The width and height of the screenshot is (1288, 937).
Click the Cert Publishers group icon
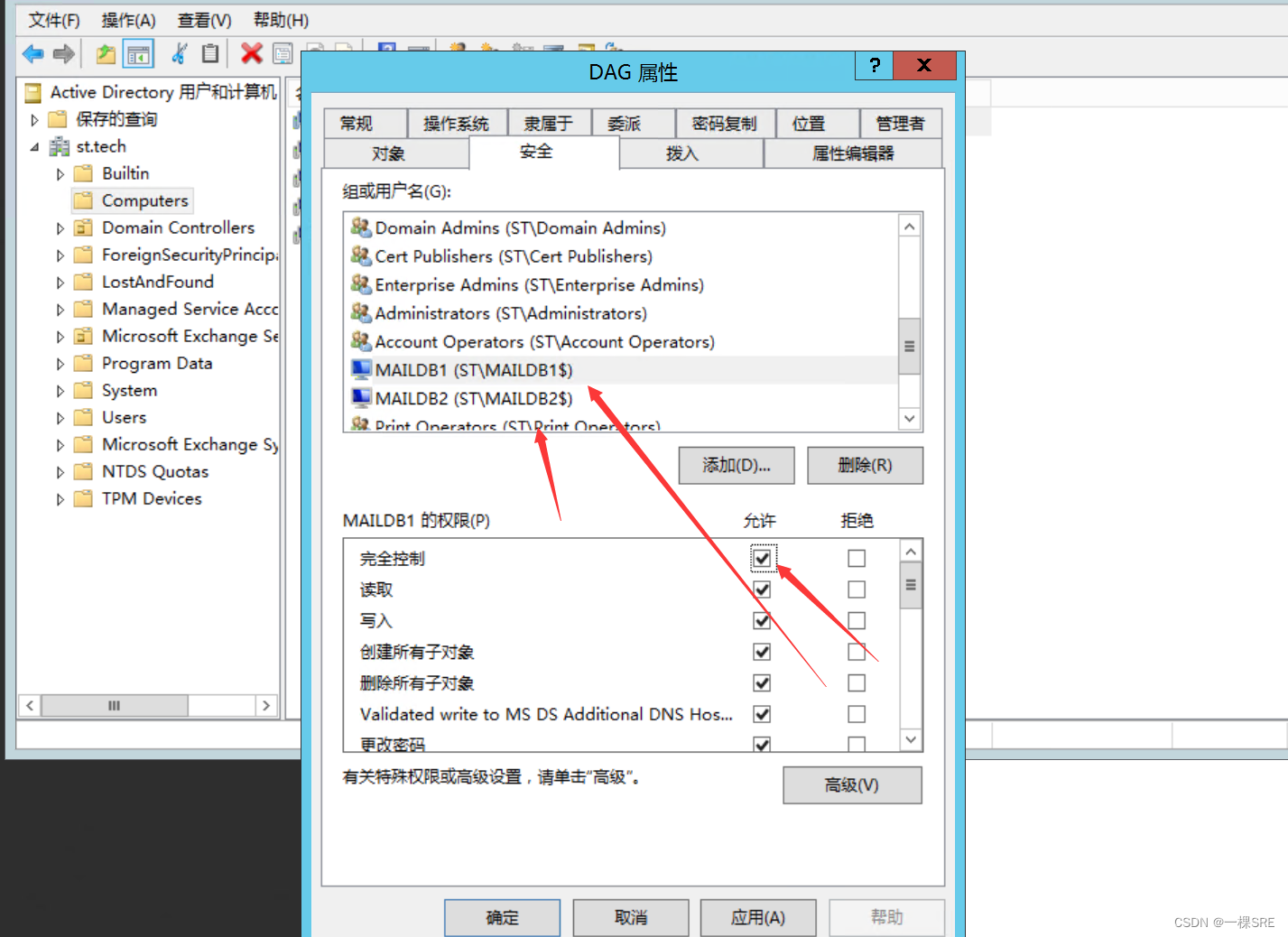361,255
